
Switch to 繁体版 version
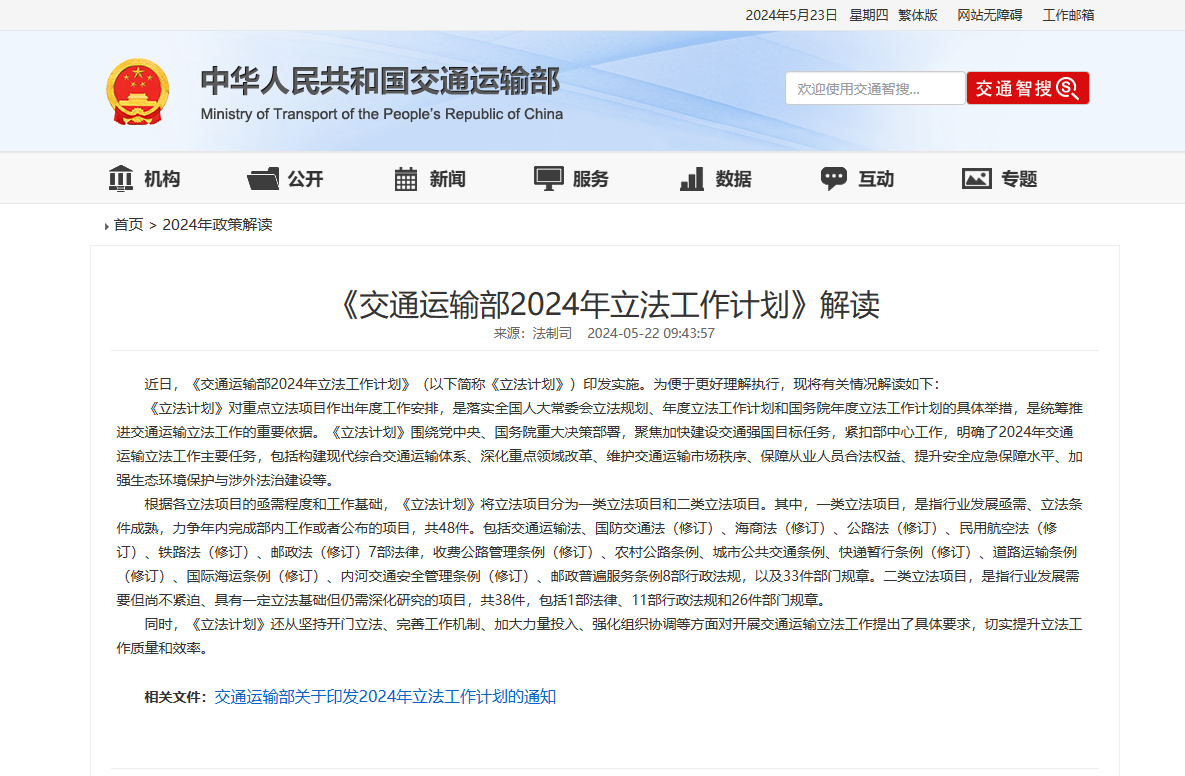917,15
